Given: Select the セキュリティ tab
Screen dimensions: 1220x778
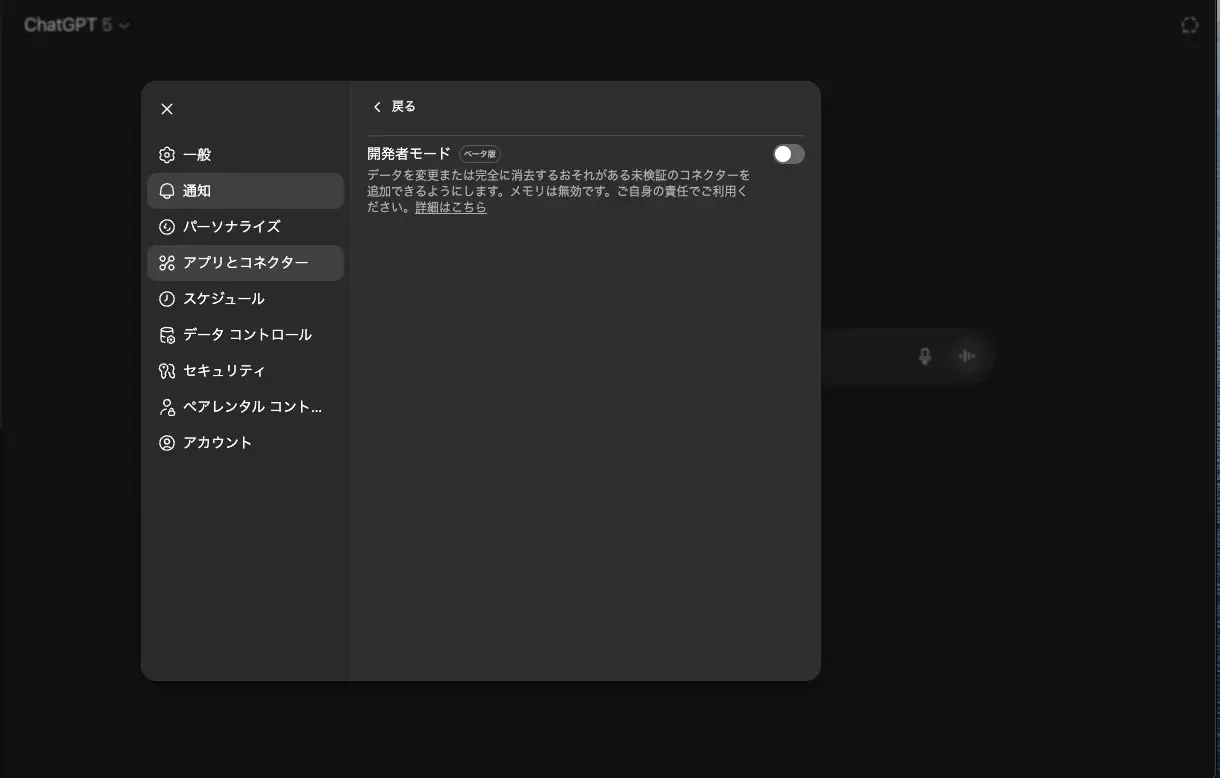Looking at the screenshot, I should click(245, 371).
